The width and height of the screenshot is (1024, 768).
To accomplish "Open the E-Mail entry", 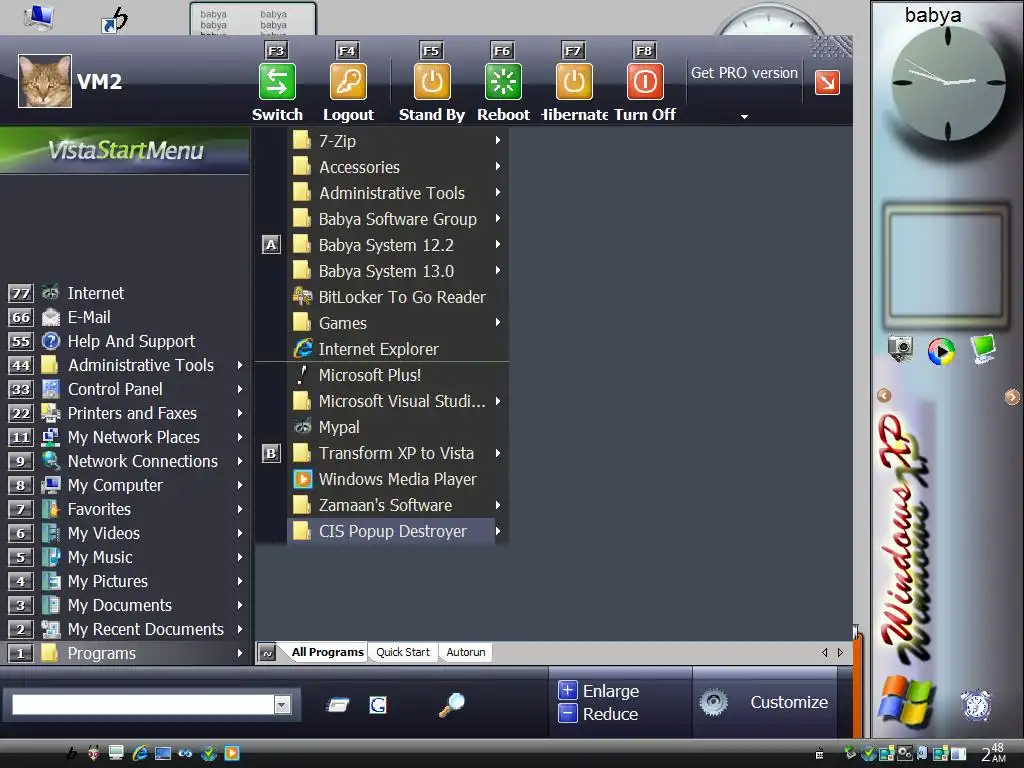I will 89,317.
